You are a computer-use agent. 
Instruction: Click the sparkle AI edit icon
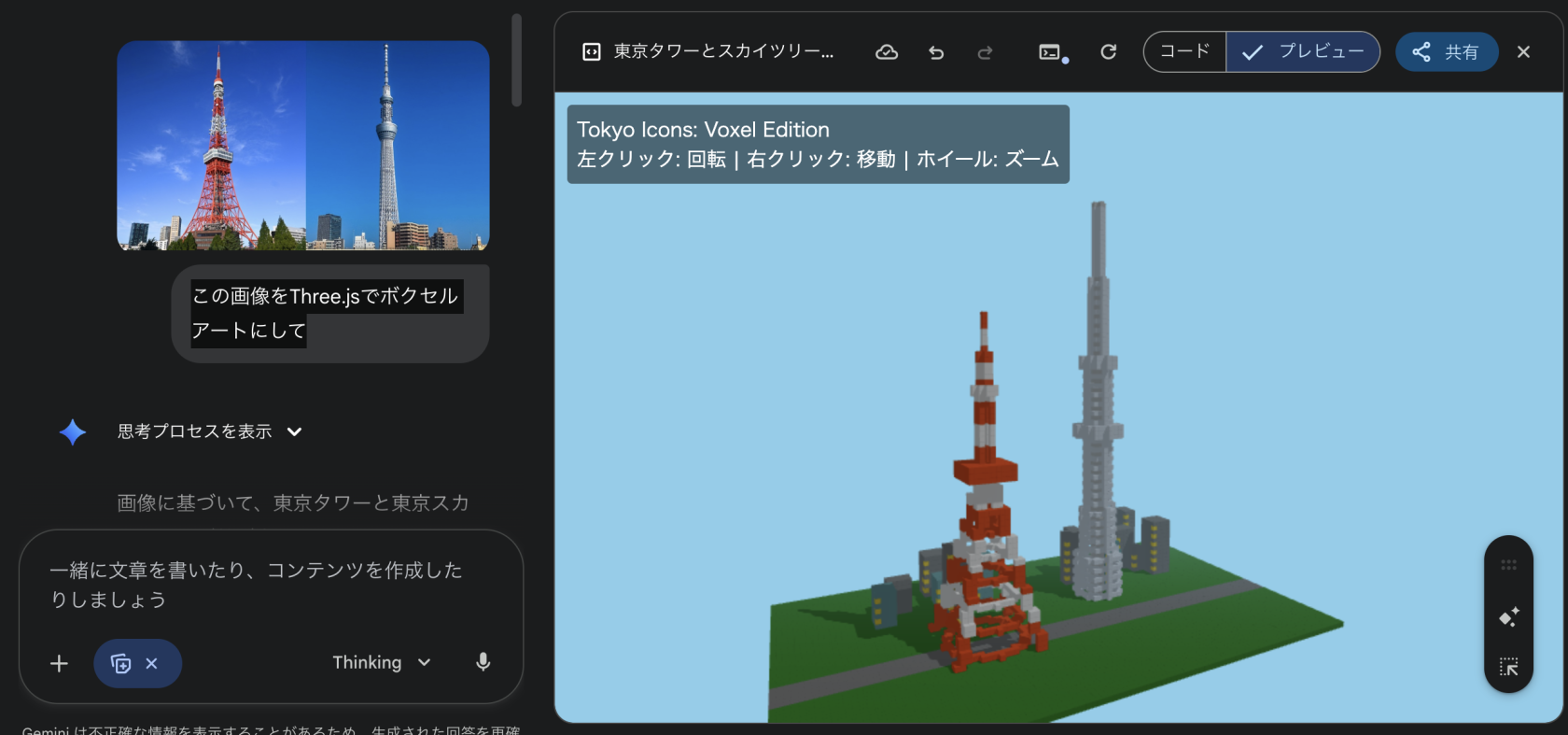pos(1508,616)
